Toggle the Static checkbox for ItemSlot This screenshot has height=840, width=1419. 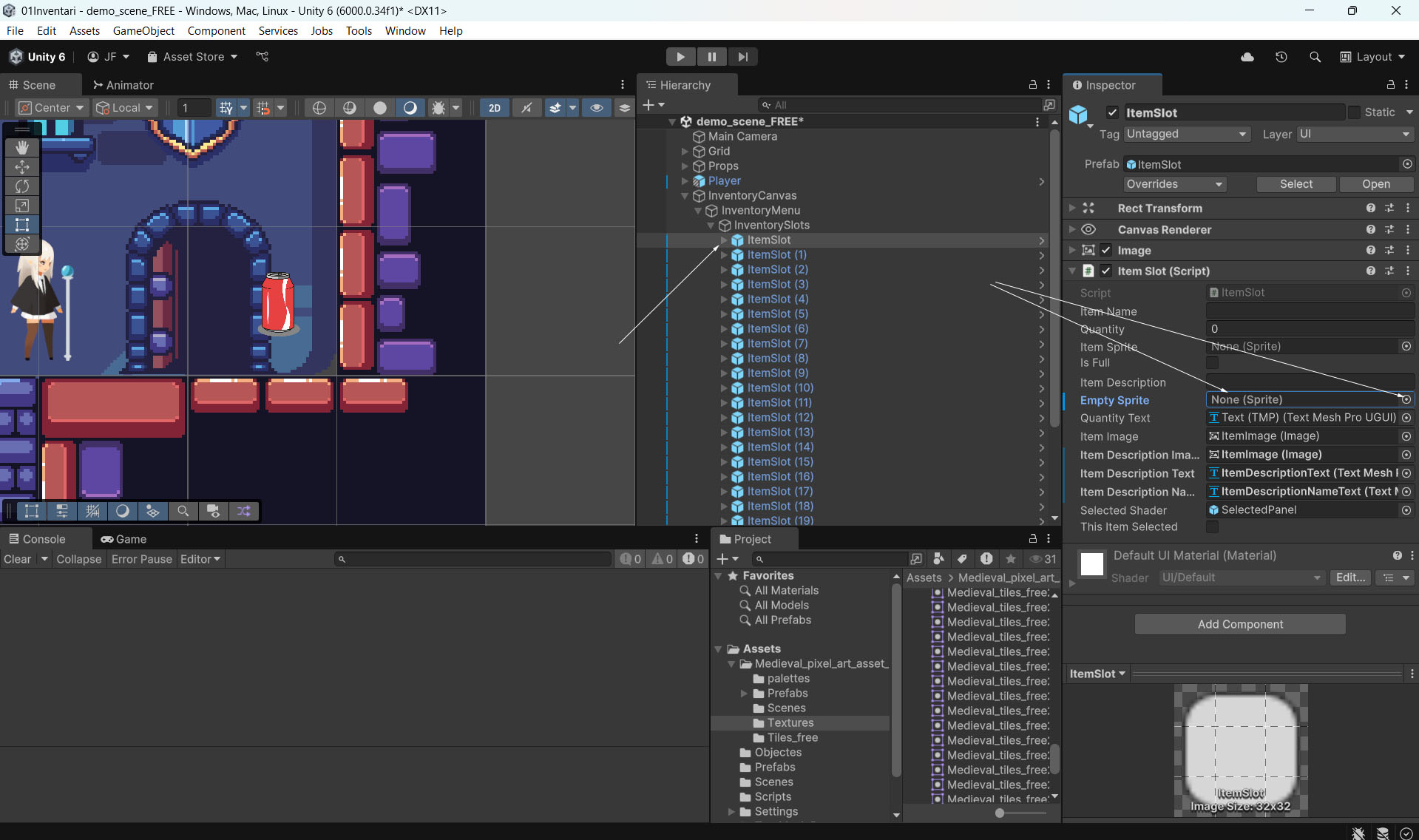[1354, 112]
